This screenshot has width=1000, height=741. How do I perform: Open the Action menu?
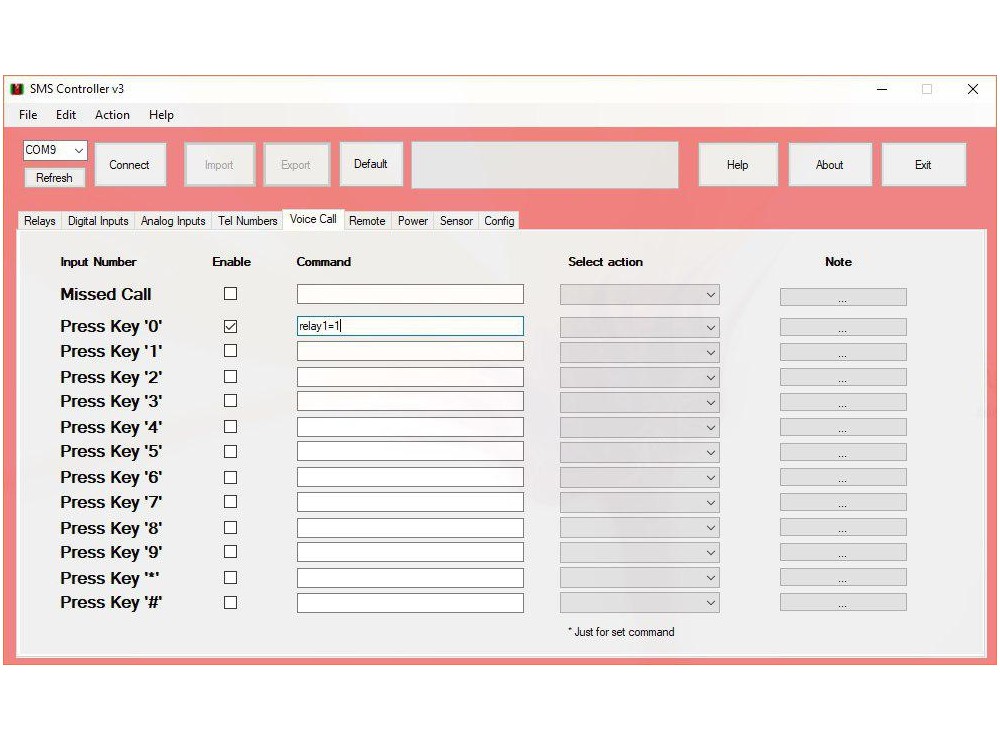pos(112,115)
